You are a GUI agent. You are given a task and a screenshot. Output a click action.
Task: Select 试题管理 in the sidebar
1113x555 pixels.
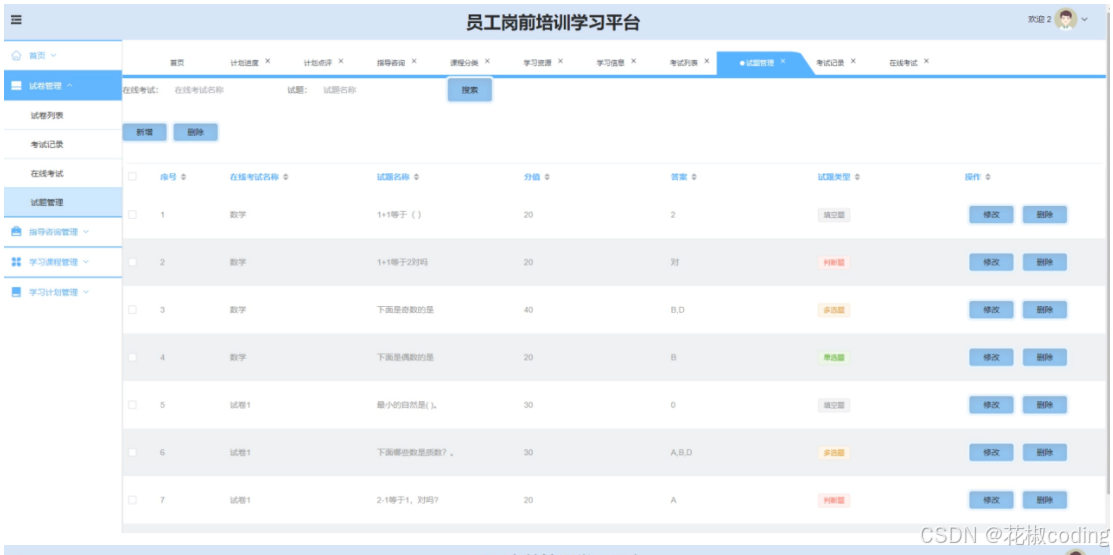tap(62, 202)
